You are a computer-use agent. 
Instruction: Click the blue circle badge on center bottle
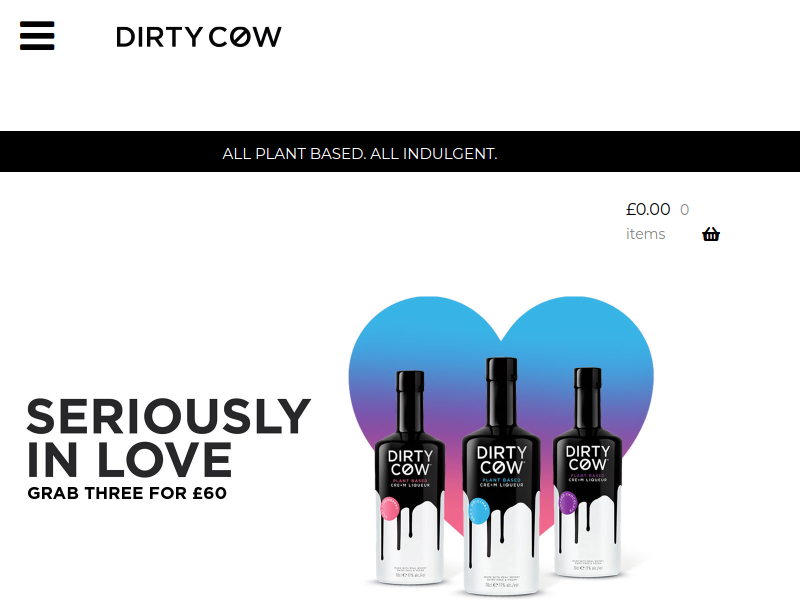(479, 511)
